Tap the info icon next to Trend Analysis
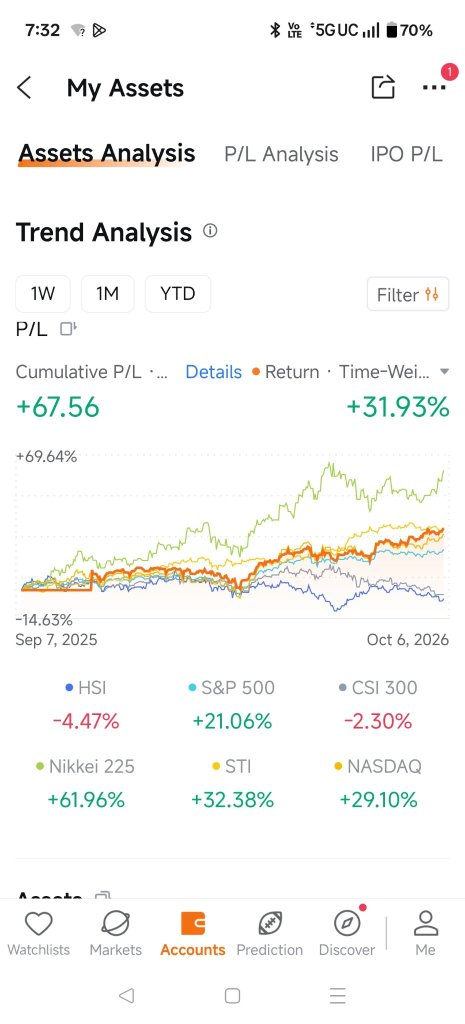Screen dimensions: 465x1024 [x=210, y=231]
